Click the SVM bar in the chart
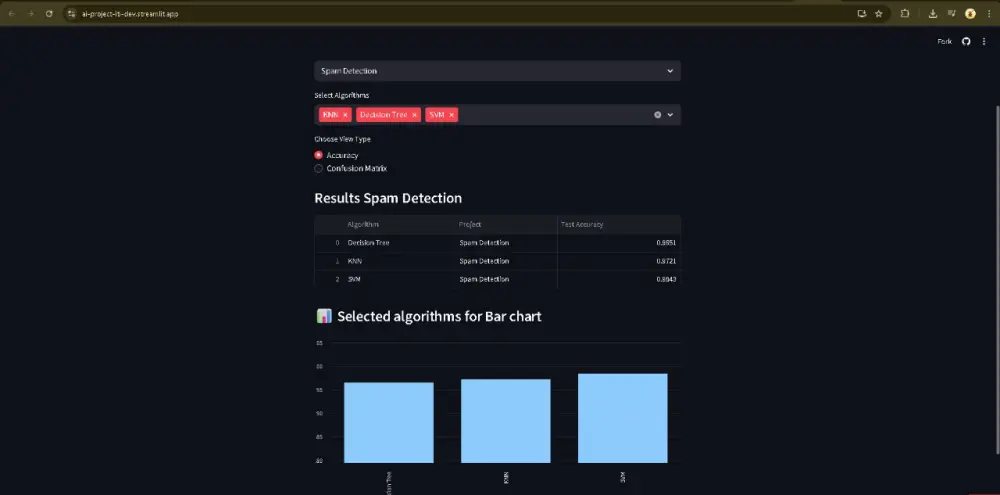Image resolution: width=1000 pixels, height=495 pixels. 622,418
